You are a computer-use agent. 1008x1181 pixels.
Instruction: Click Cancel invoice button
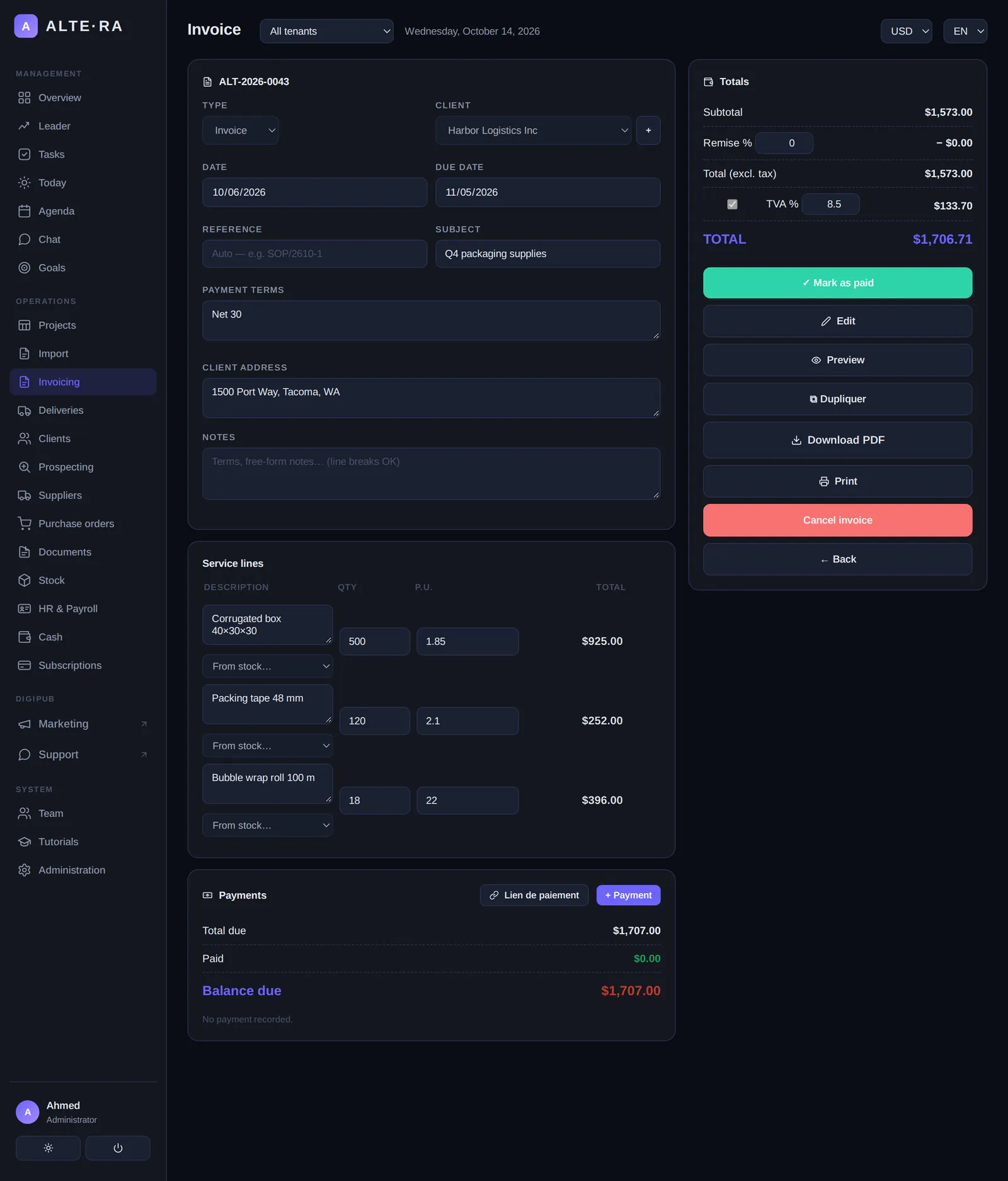click(x=837, y=520)
